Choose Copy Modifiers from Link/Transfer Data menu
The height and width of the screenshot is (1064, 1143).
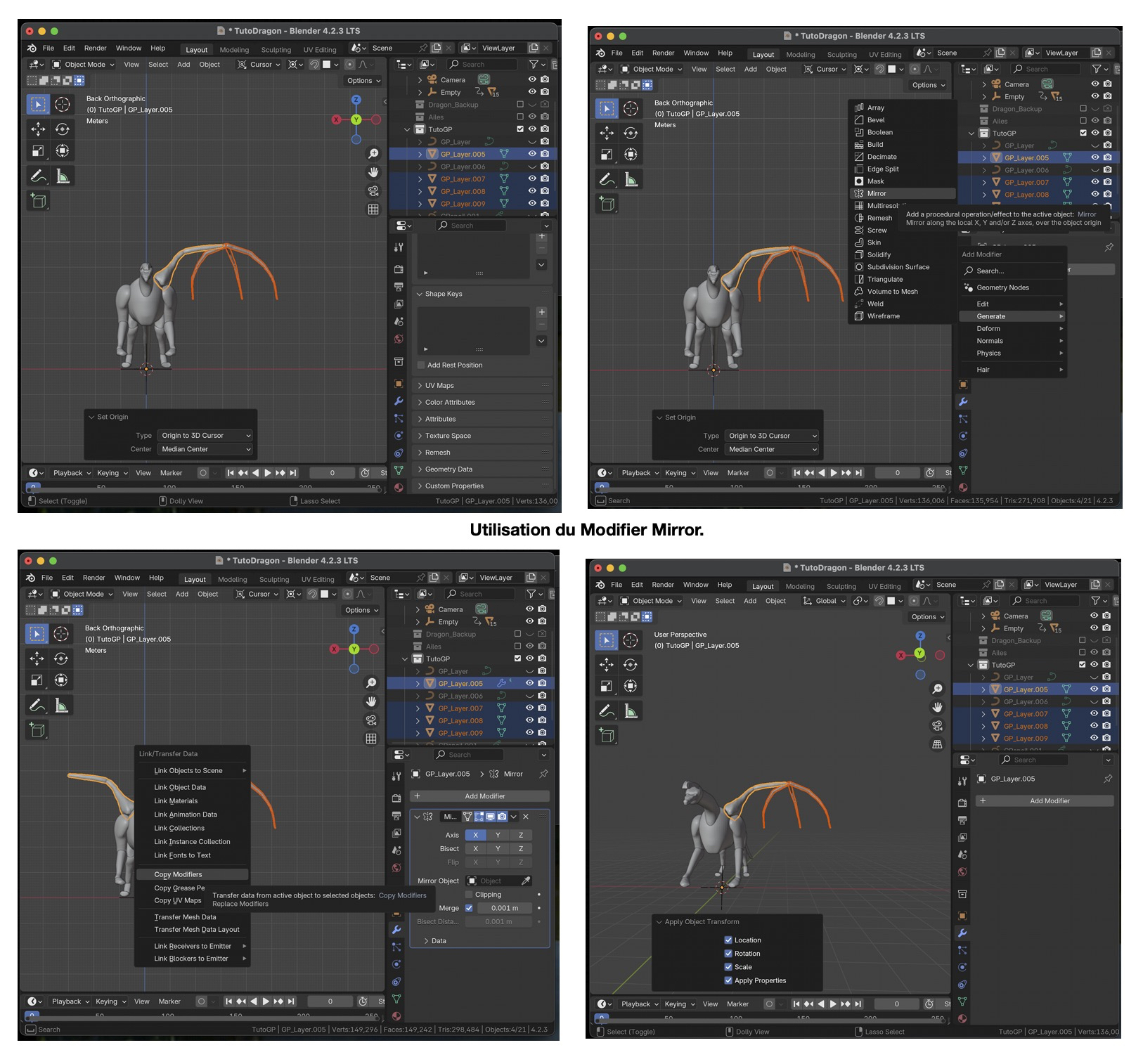(179, 874)
